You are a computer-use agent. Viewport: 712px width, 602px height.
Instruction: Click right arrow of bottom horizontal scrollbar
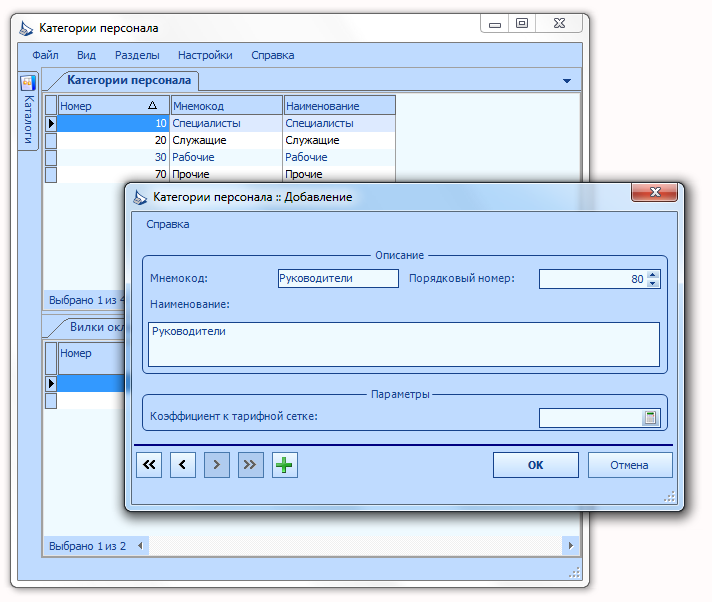(x=571, y=545)
